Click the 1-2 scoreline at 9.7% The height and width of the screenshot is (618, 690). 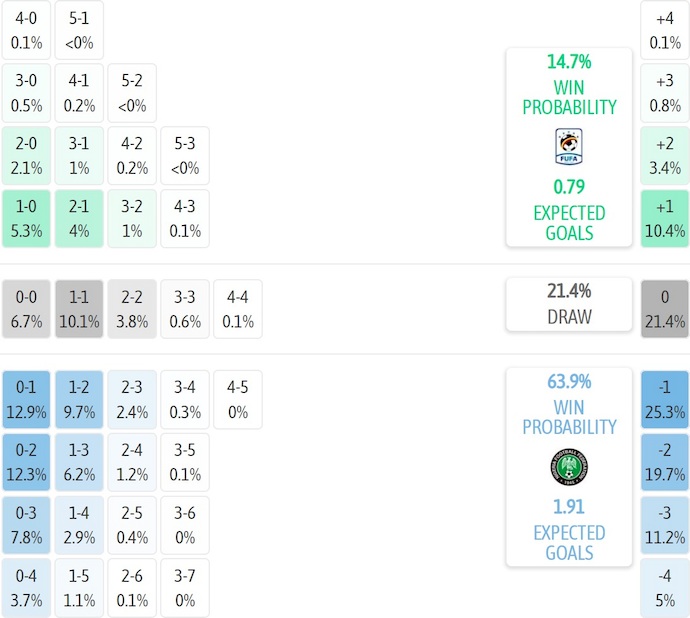point(79,398)
